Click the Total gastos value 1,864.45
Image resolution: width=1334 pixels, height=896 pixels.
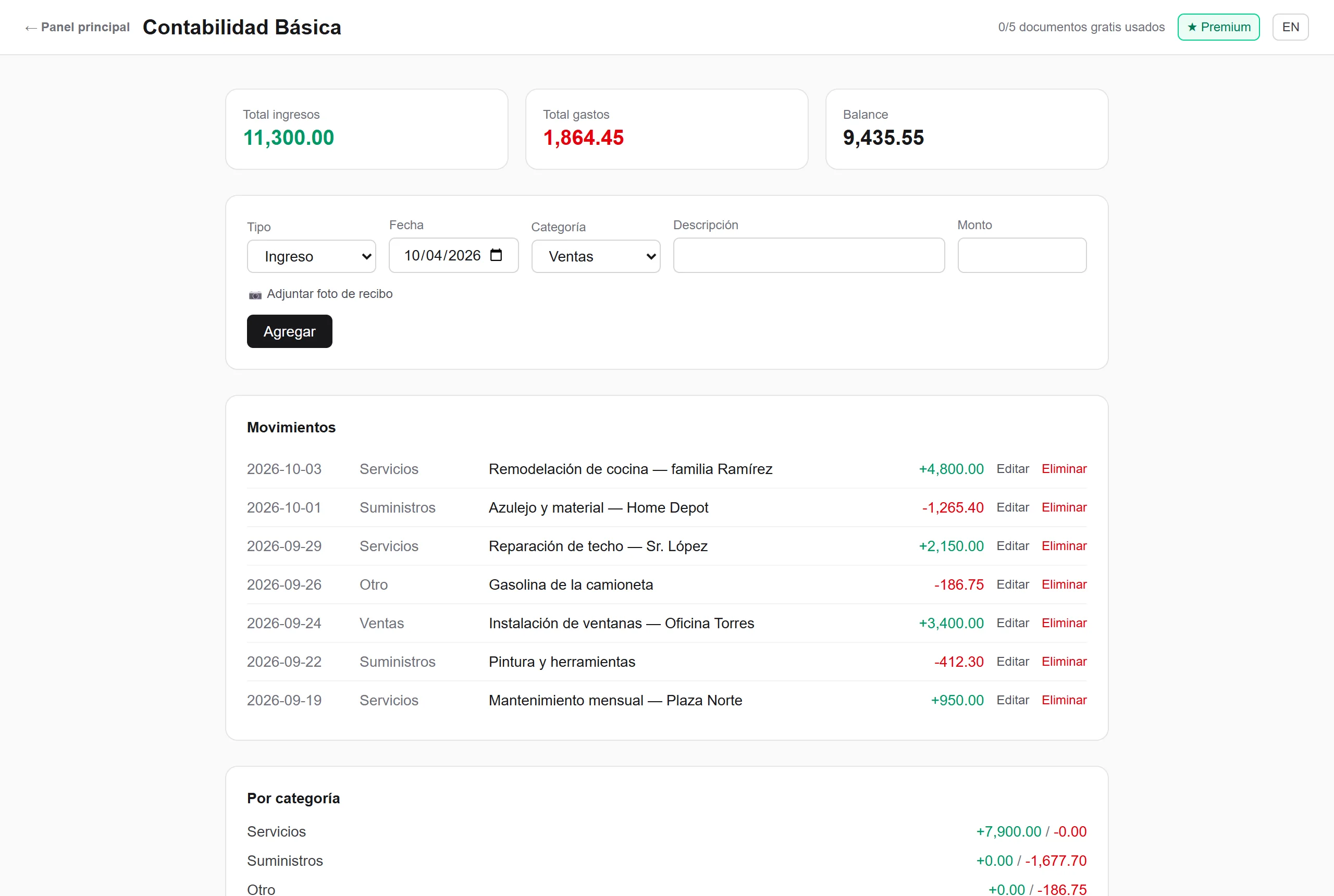[x=584, y=138]
